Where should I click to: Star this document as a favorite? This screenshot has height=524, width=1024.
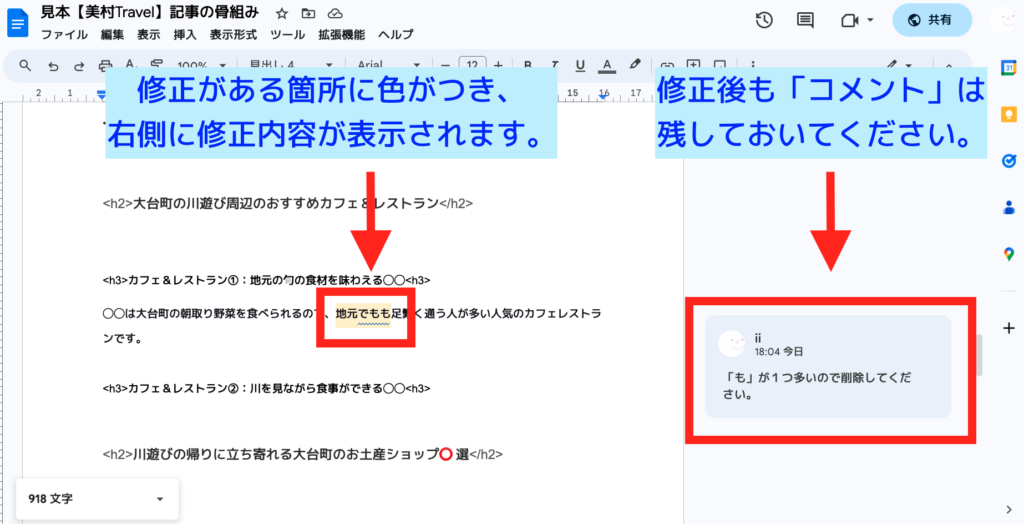tap(282, 14)
